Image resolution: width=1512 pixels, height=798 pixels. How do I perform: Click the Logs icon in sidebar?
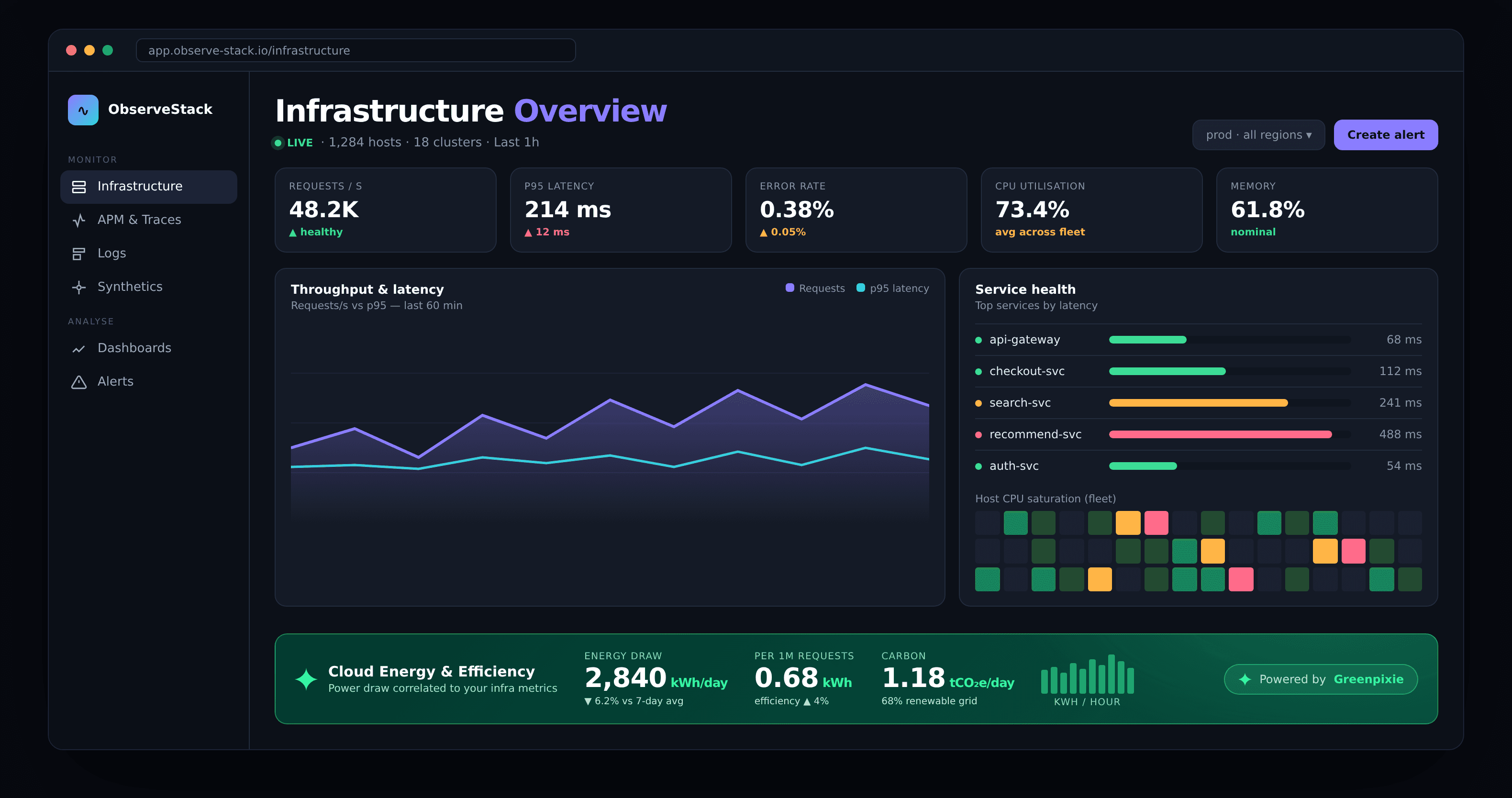pos(78,254)
